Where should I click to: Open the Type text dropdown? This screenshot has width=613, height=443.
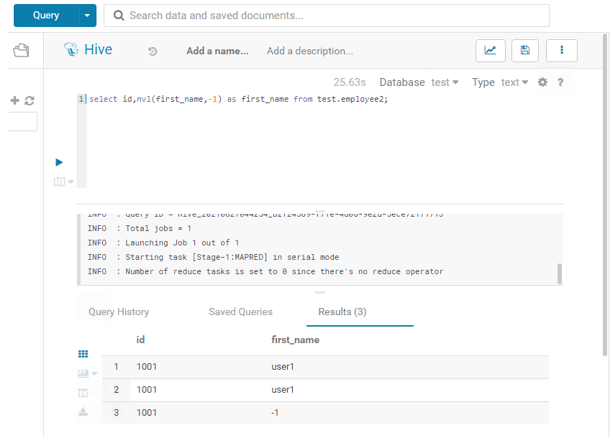(515, 83)
